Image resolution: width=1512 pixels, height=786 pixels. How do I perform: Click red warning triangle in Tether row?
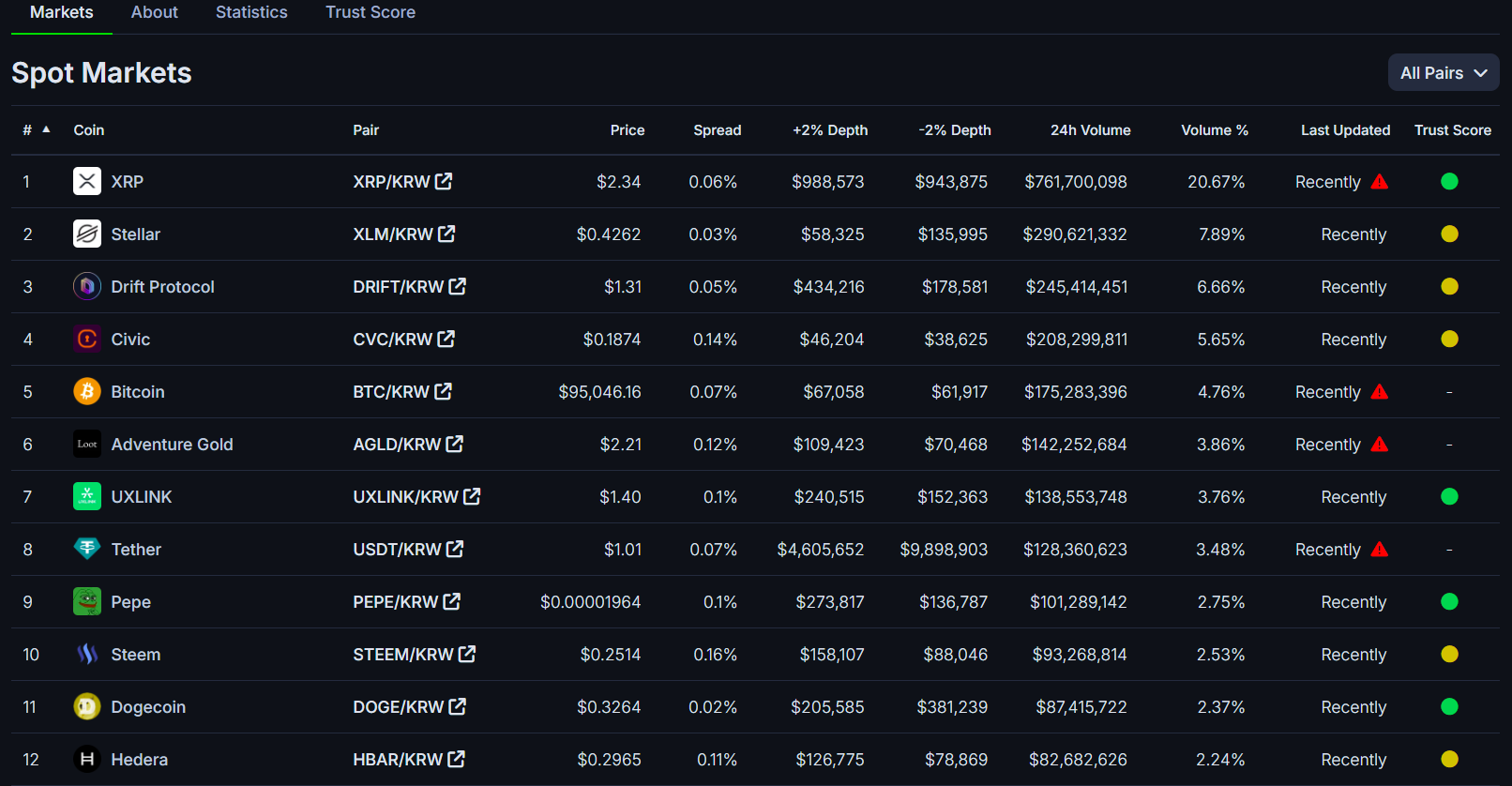coord(1380,550)
